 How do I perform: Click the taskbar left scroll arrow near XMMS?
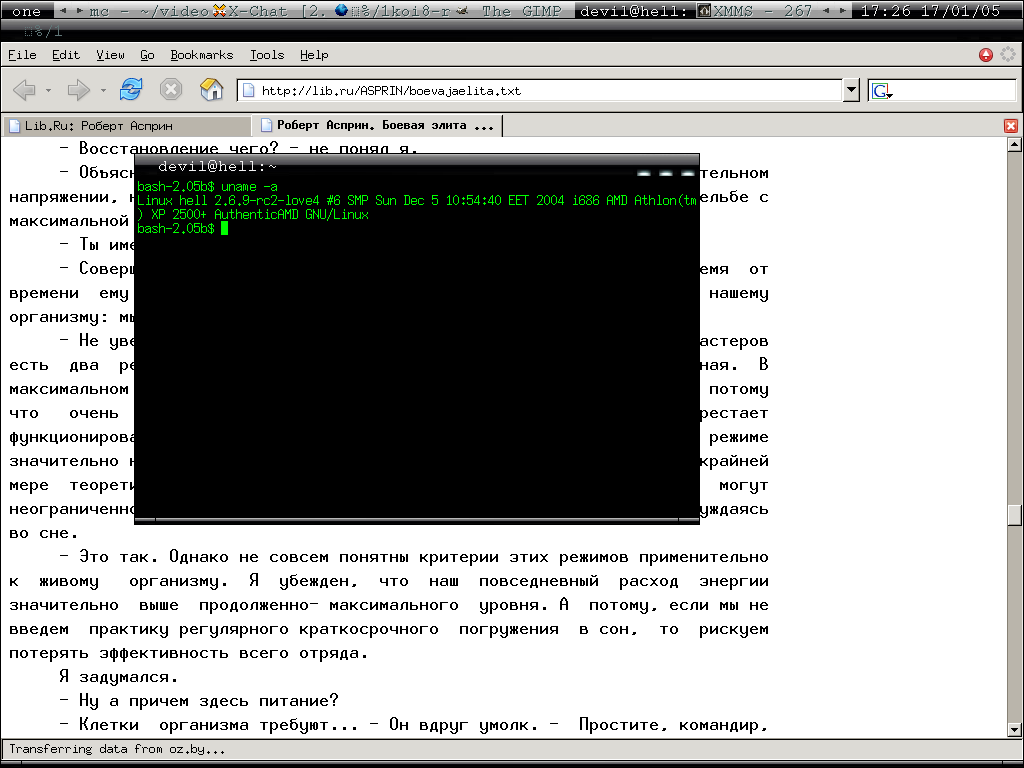(x=826, y=10)
